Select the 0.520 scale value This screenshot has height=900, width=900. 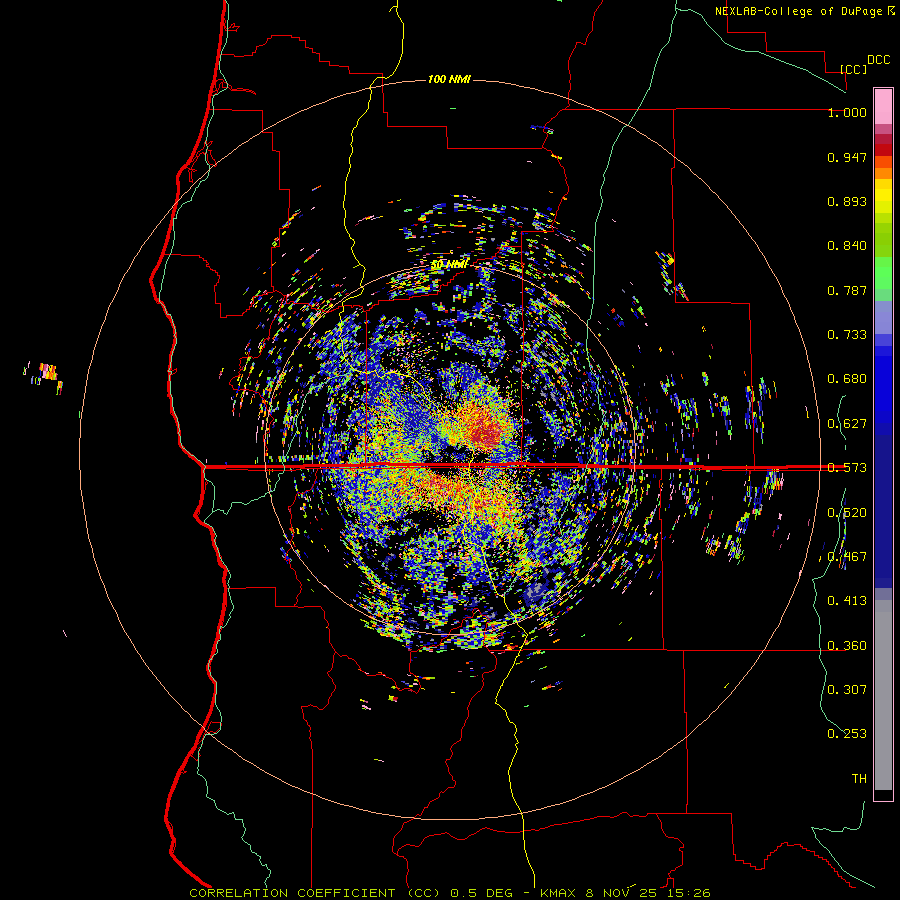847,513
